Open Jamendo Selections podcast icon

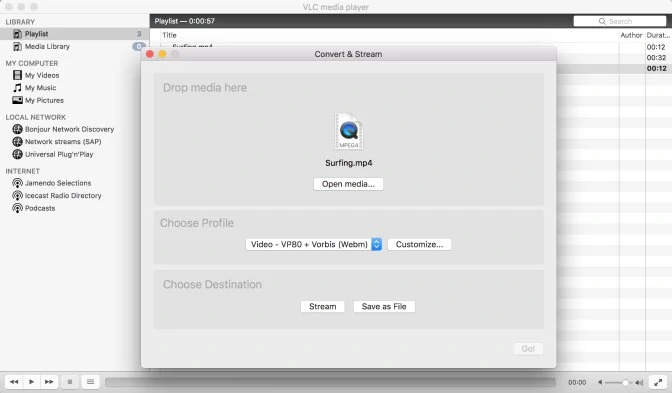pyautogui.click(x=17, y=183)
